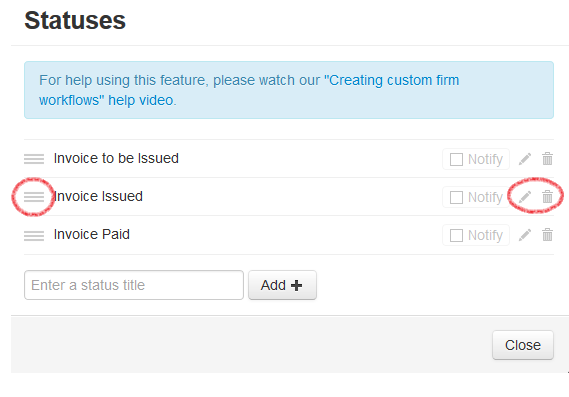Viewport: 569px width, 397px height.
Task: Delete the Invoice Paid status
Action: (x=547, y=235)
